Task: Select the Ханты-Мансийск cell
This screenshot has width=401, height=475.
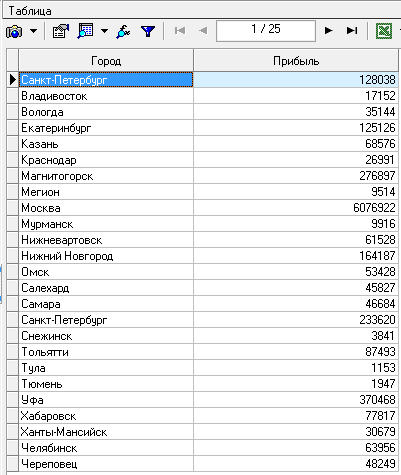Action: (106, 432)
